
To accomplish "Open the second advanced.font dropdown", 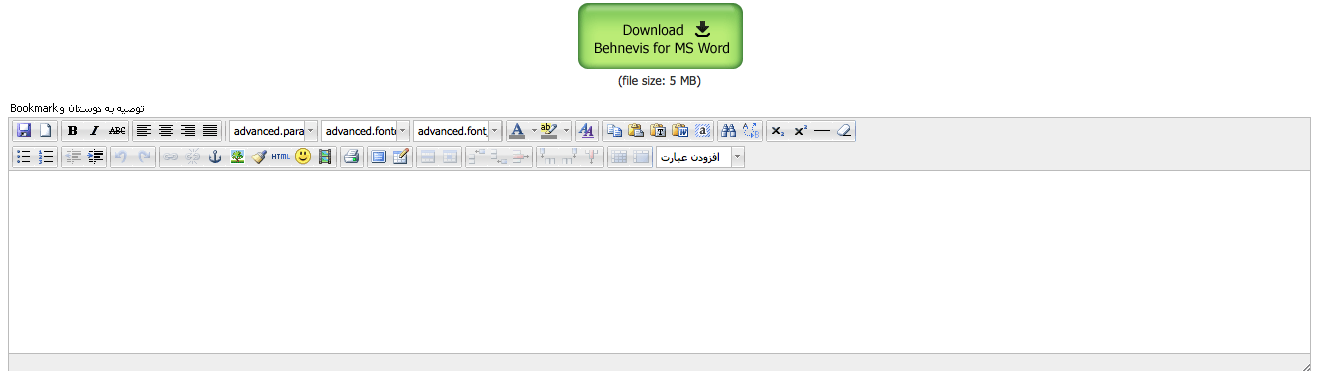I will pyautogui.click(x=457, y=131).
